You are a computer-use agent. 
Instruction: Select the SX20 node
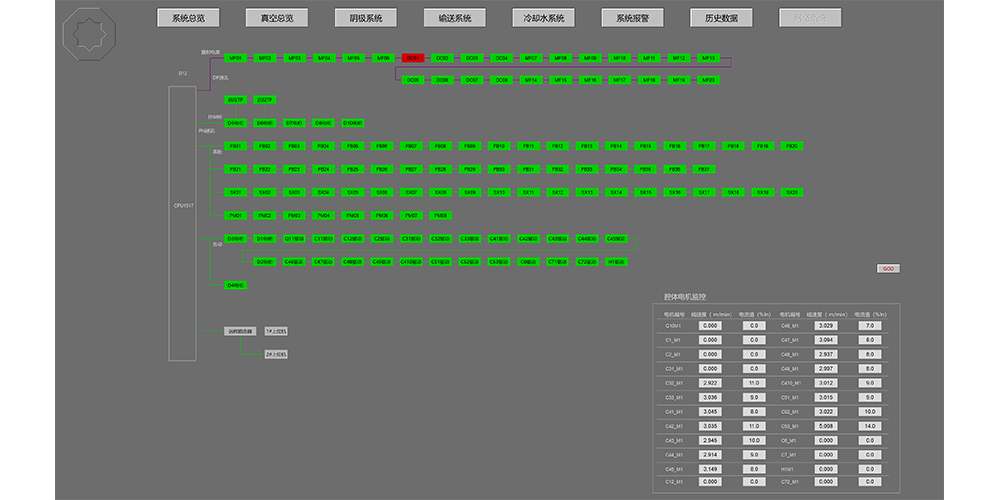[x=791, y=192]
